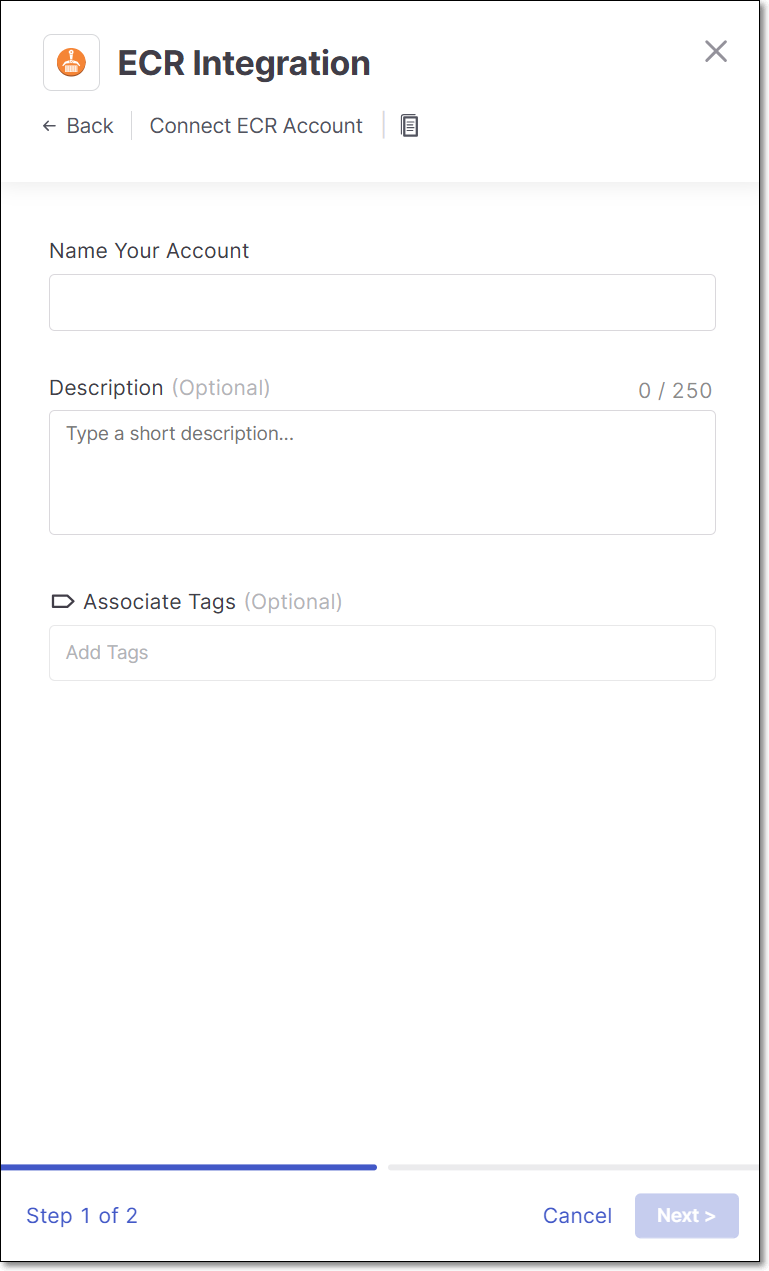Click the orange ECR logo icon
This screenshot has width=769, height=1271.
click(x=71, y=62)
